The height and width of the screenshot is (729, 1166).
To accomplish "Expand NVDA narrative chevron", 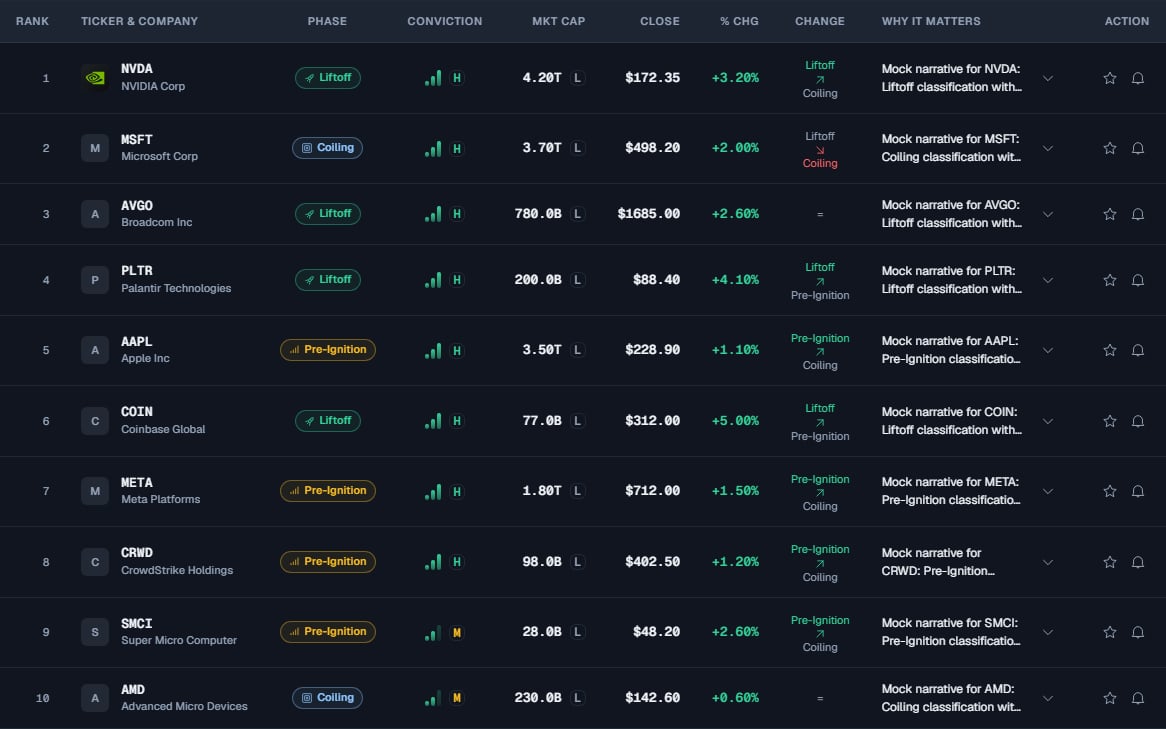I will click(1048, 78).
